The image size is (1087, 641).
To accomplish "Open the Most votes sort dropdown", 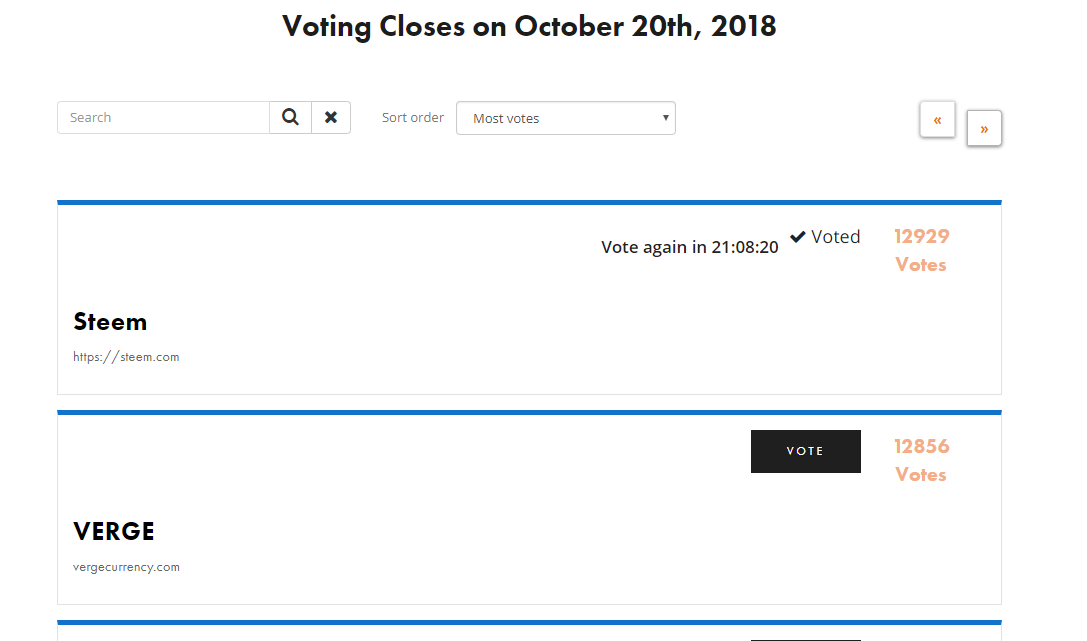I will 566,118.
